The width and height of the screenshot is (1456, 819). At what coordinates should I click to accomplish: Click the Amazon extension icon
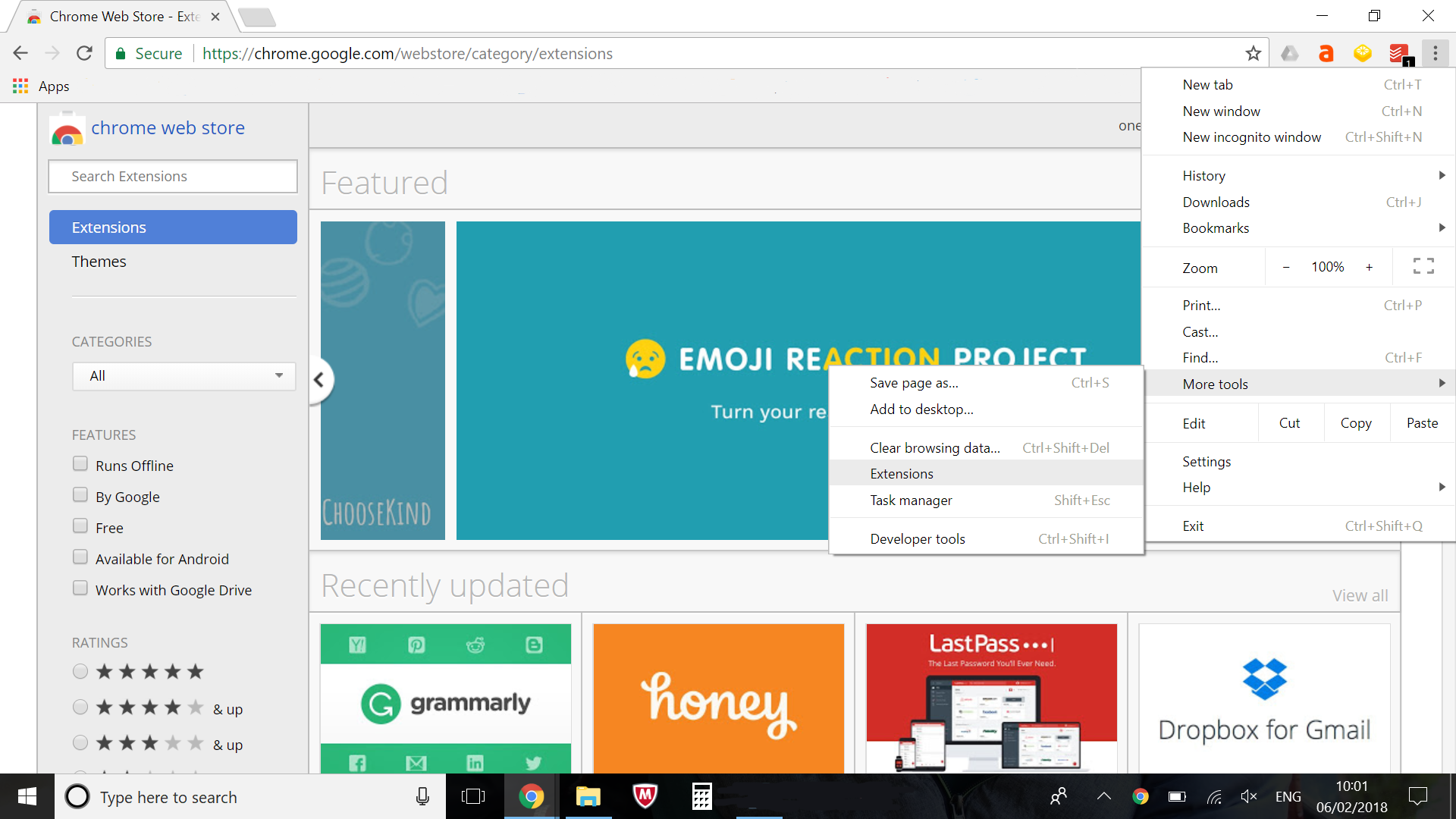(x=1326, y=53)
